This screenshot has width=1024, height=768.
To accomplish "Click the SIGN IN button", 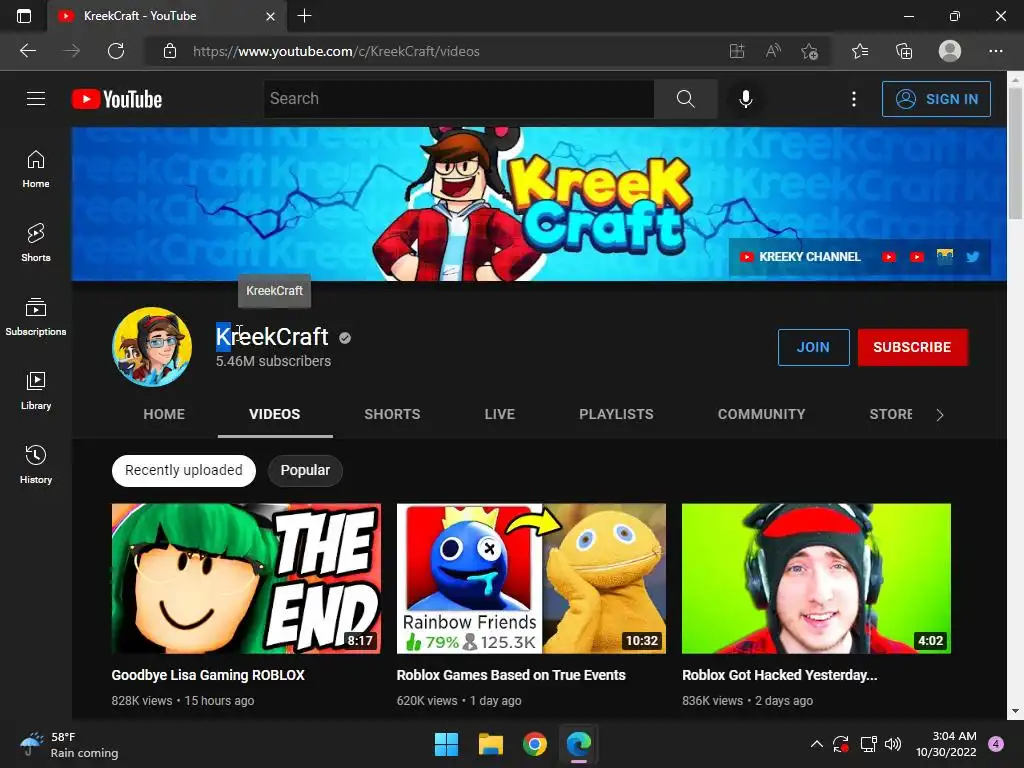I will (936, 99).
